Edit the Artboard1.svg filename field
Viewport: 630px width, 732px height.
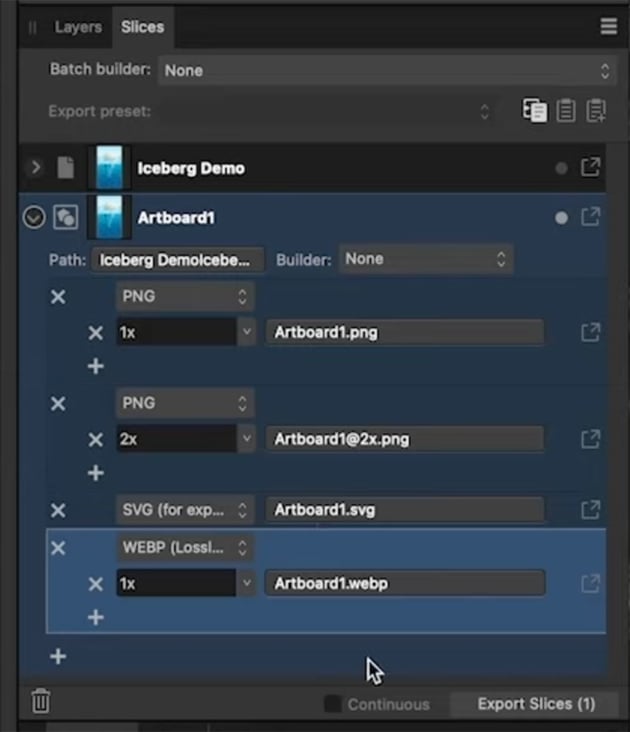click(405, 510)
